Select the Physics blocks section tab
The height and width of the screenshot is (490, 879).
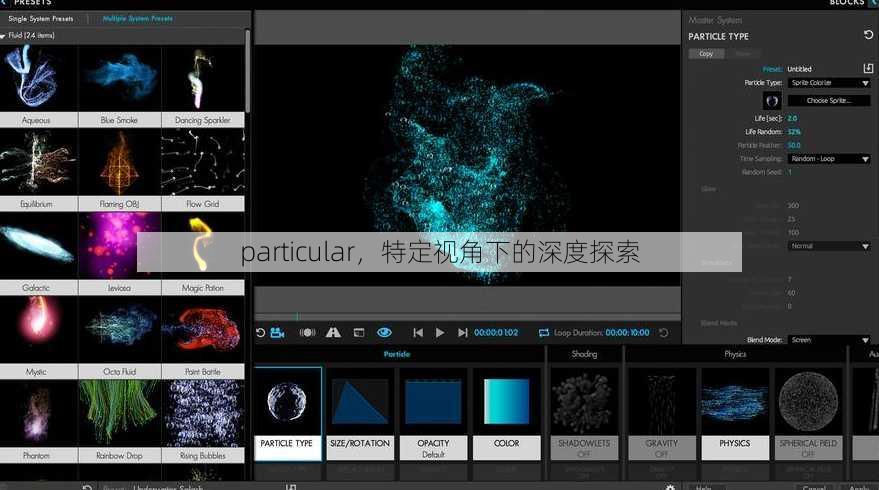click(735, 354)
